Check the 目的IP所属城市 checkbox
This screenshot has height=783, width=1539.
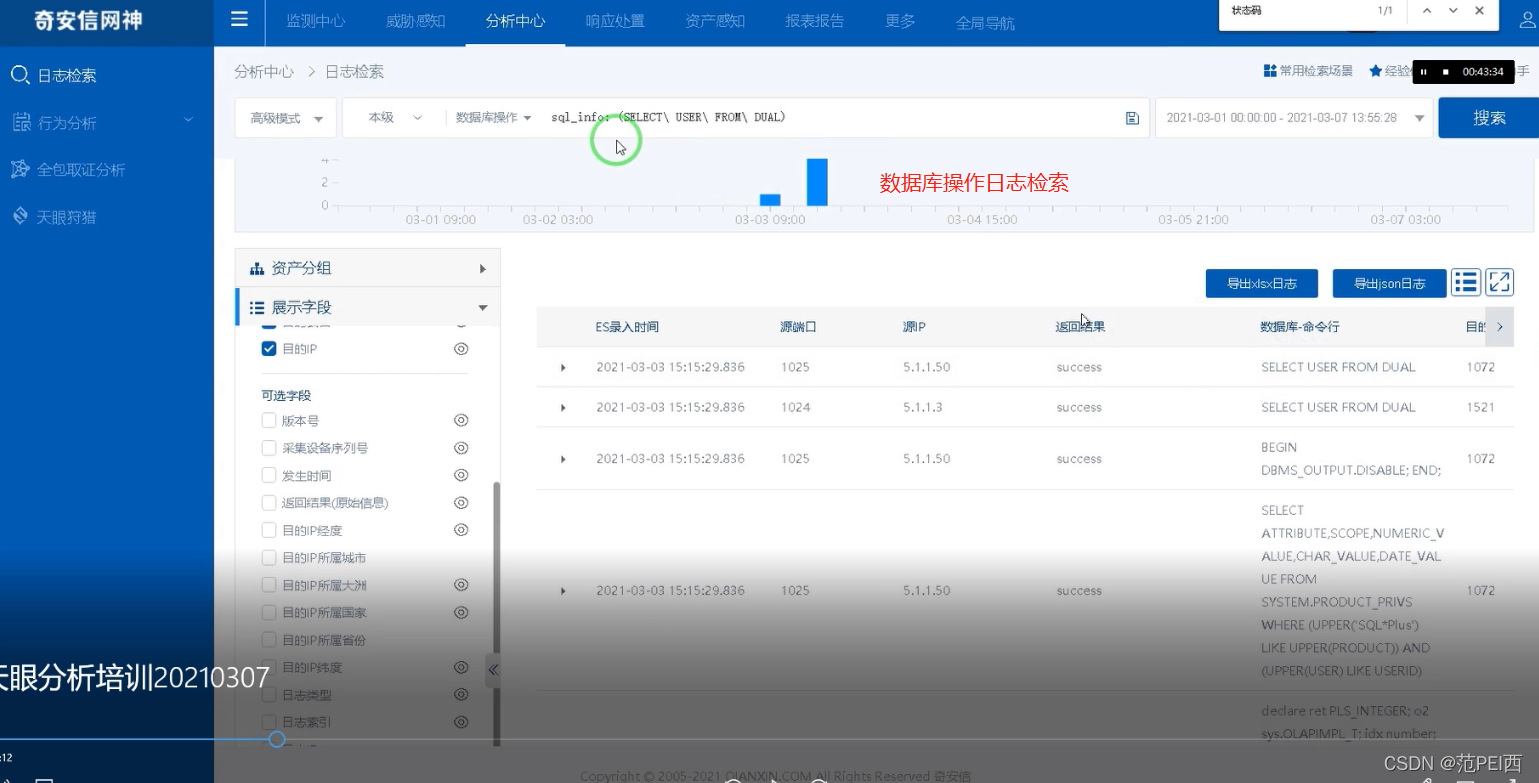269,558
